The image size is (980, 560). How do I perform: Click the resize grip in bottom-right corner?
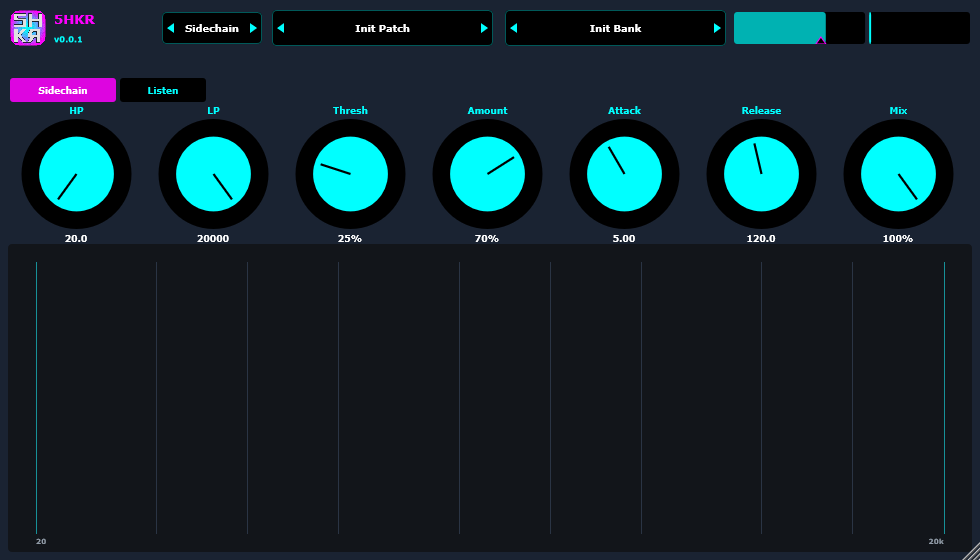(x=971, y=551)
